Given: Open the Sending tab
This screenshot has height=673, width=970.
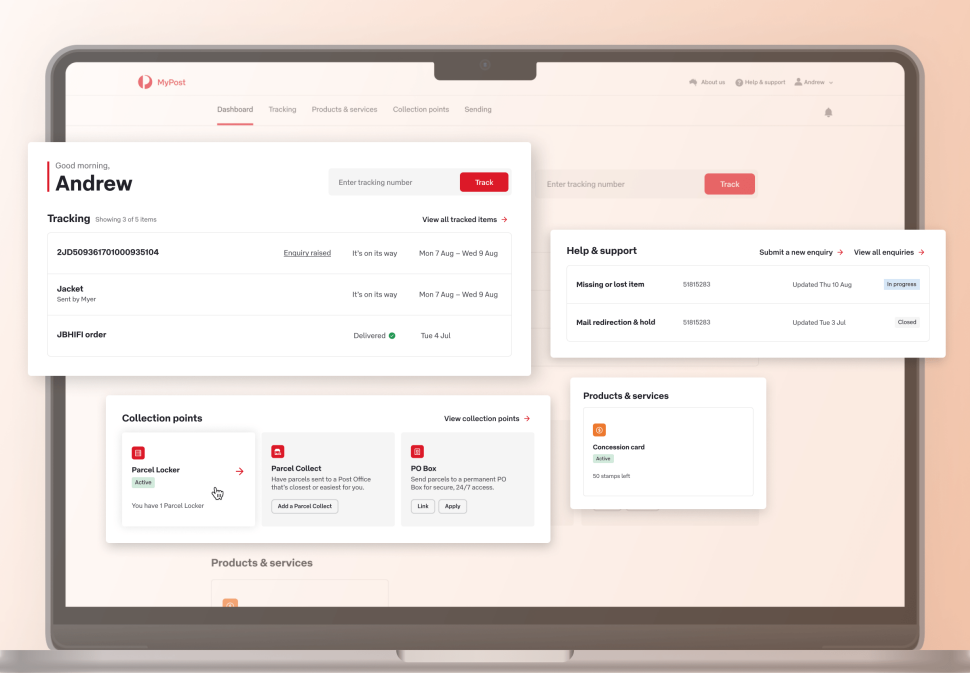Looking at the screenshot, I should 478,109.
